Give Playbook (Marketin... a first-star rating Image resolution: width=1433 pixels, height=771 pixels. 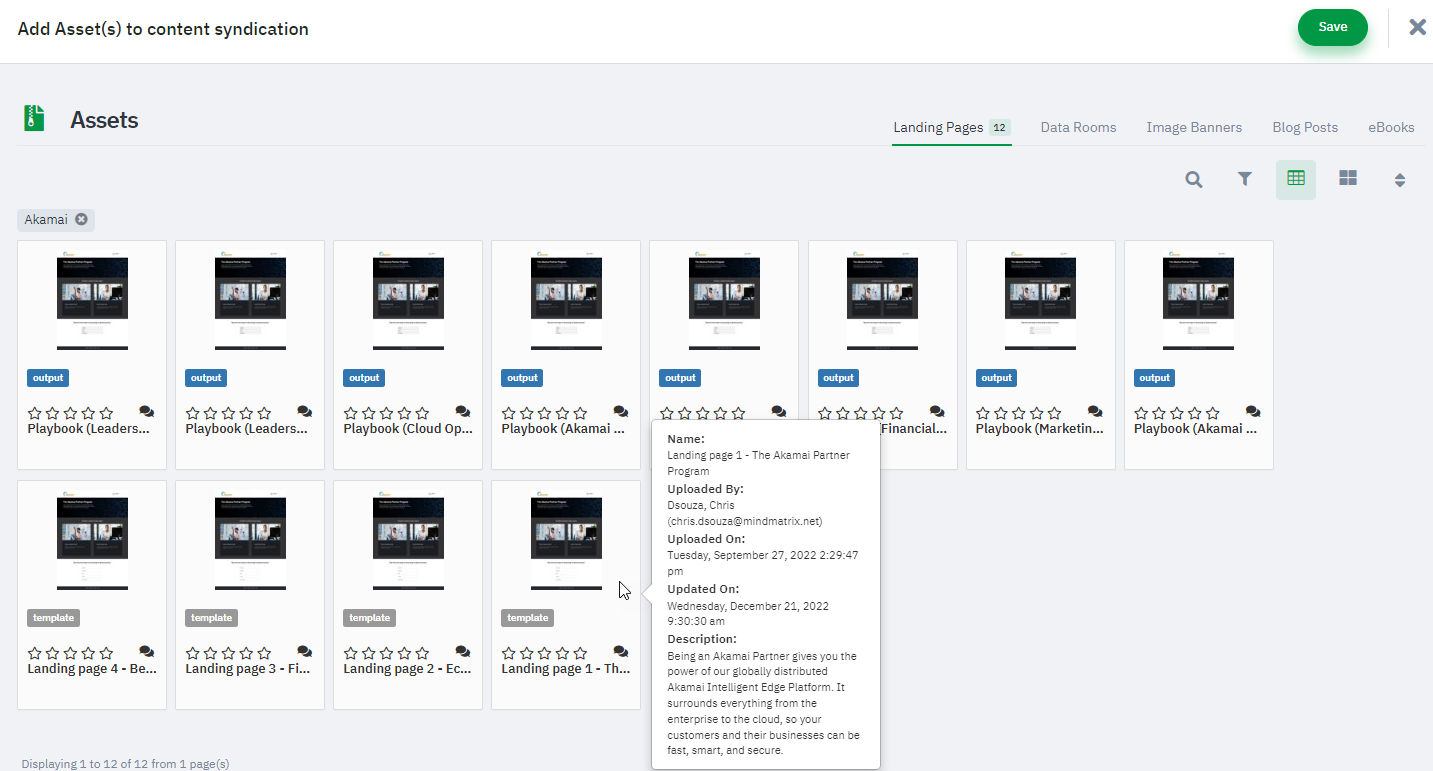tap(983, 413)
